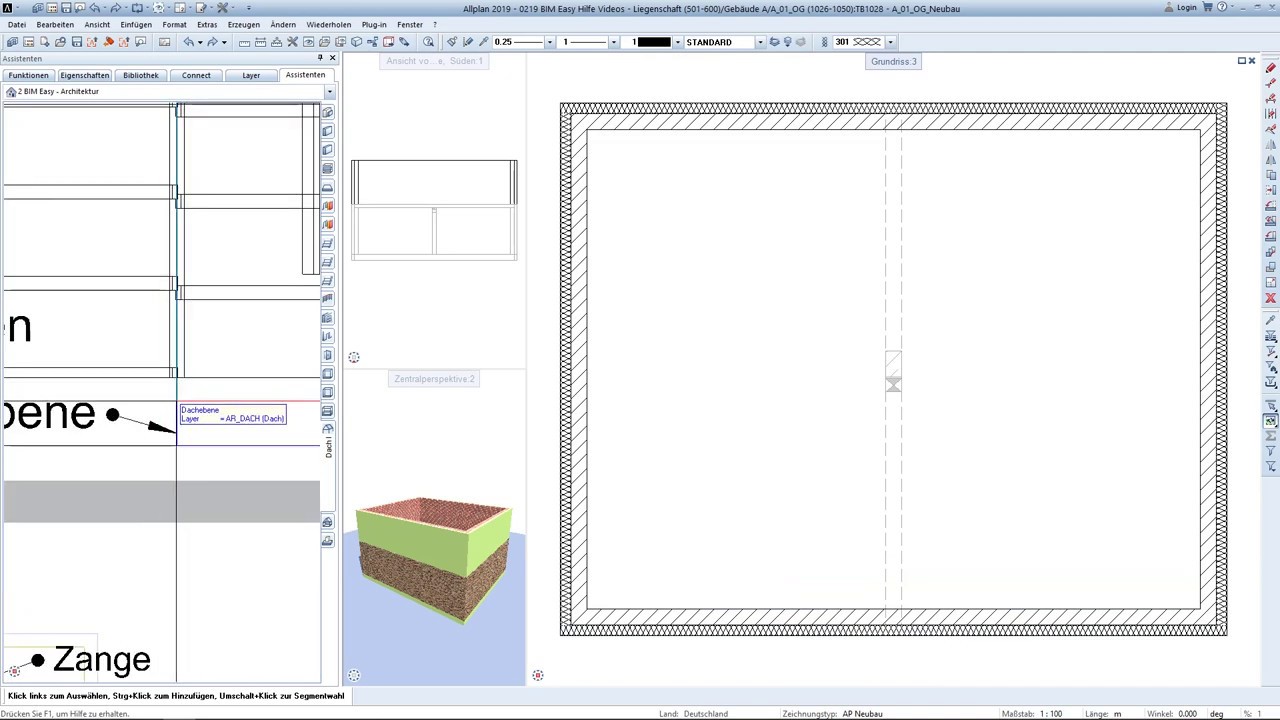Click the Redo arrow in toolbar
The width and height of the screenshot is (1280, 720).
[211, 42]
